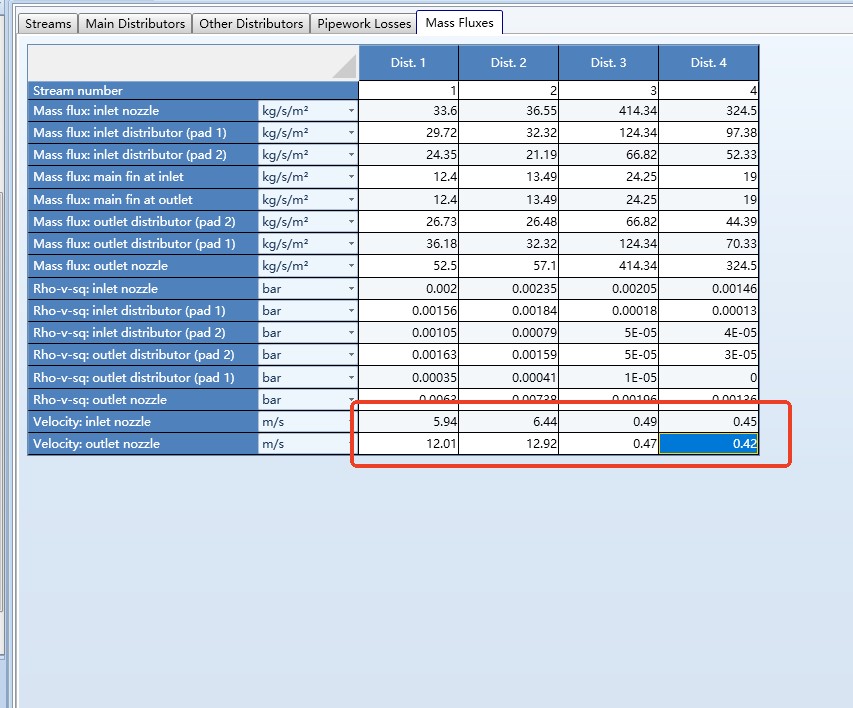Select the highlighted 0.42 cell

(708, 444)
